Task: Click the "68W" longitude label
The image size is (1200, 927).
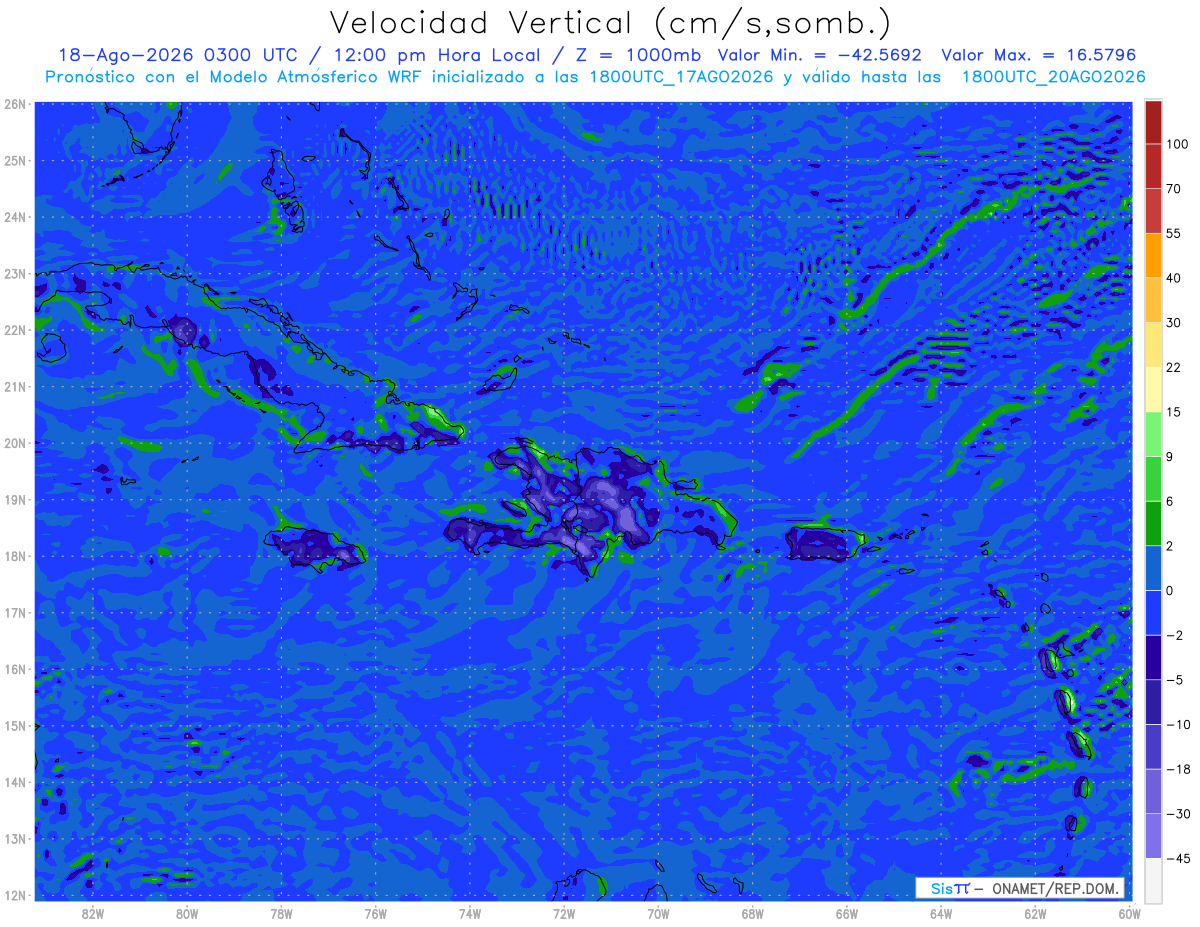Action: point(752,913)
